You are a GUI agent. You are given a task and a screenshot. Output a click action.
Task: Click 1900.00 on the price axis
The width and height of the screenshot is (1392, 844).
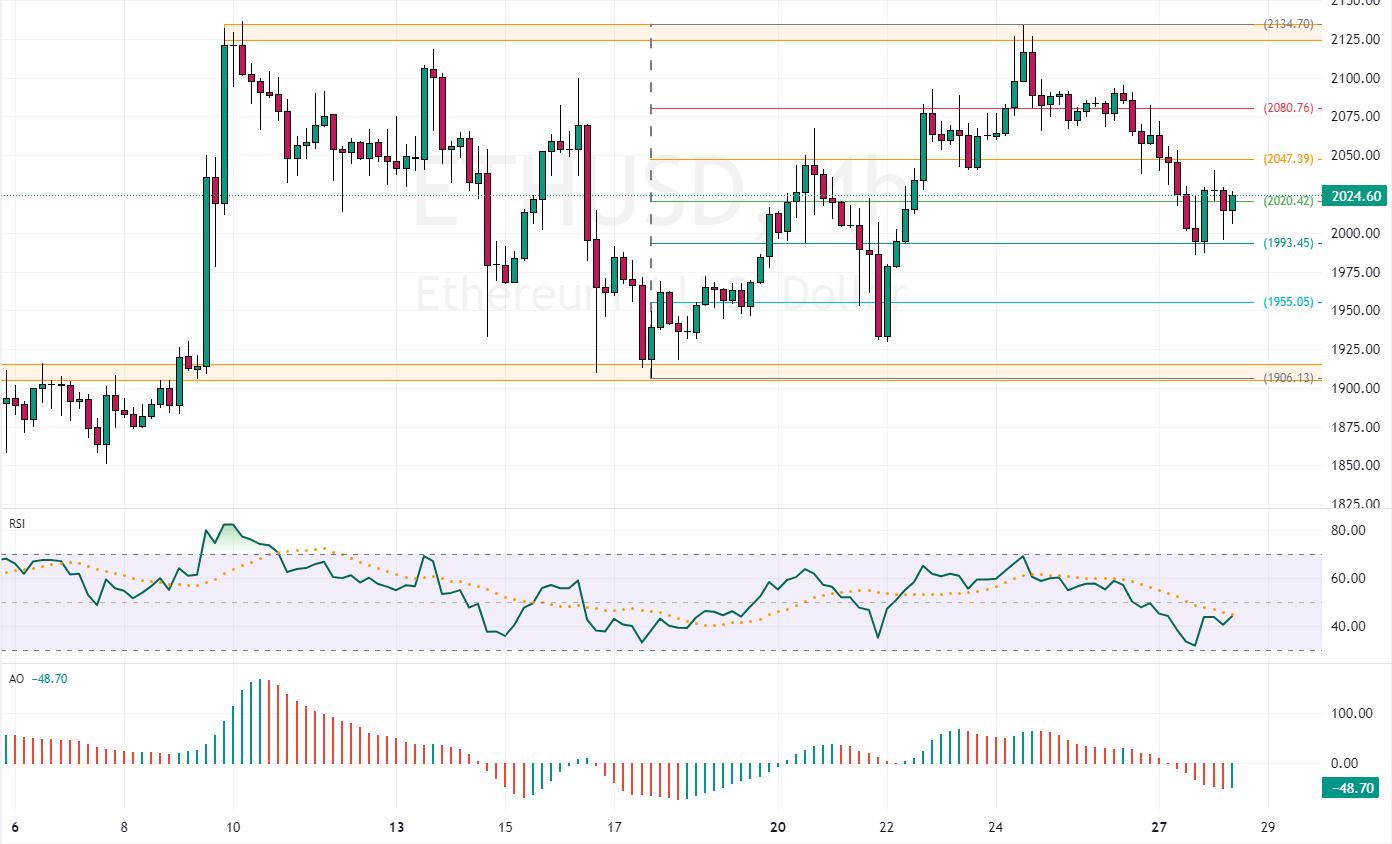click(x=1355, y=388)
